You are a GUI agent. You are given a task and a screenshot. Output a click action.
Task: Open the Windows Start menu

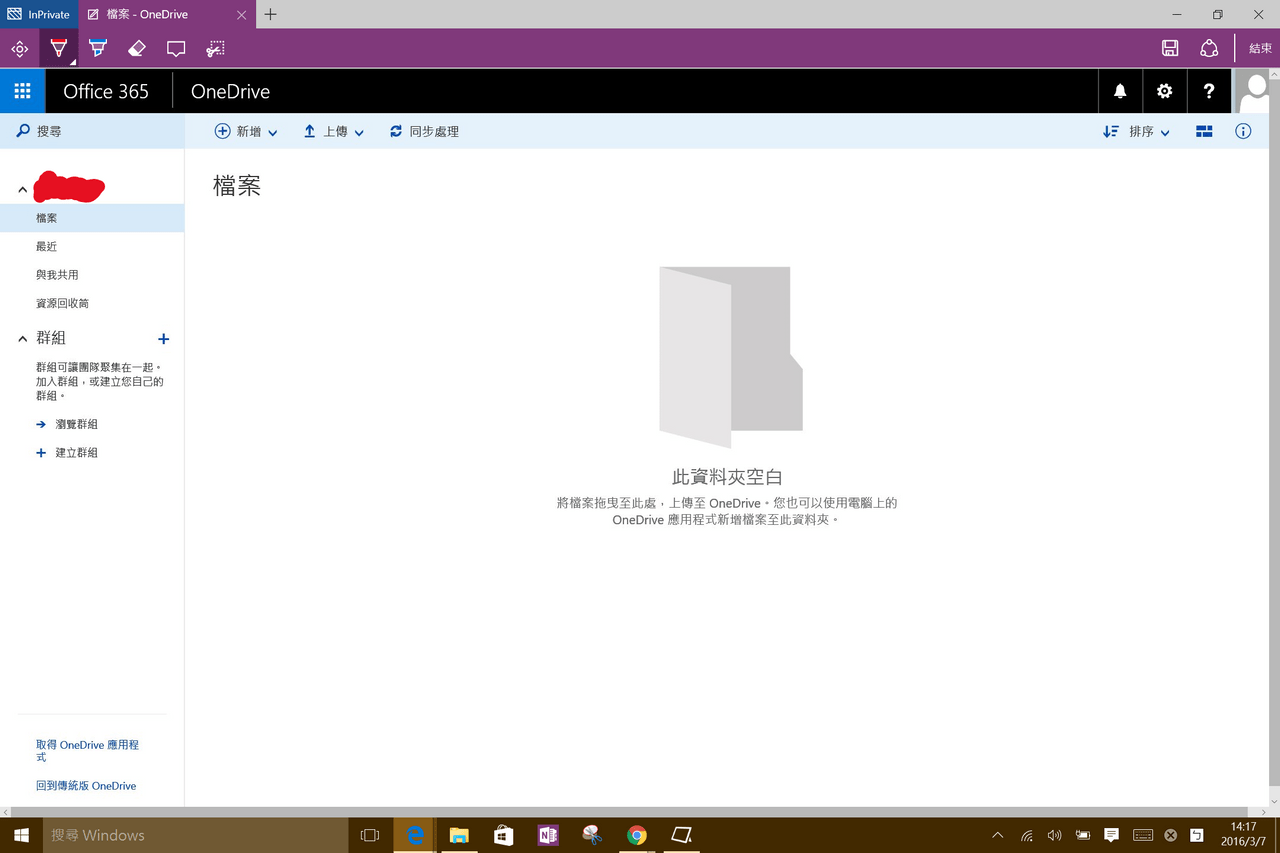(21, 835)
